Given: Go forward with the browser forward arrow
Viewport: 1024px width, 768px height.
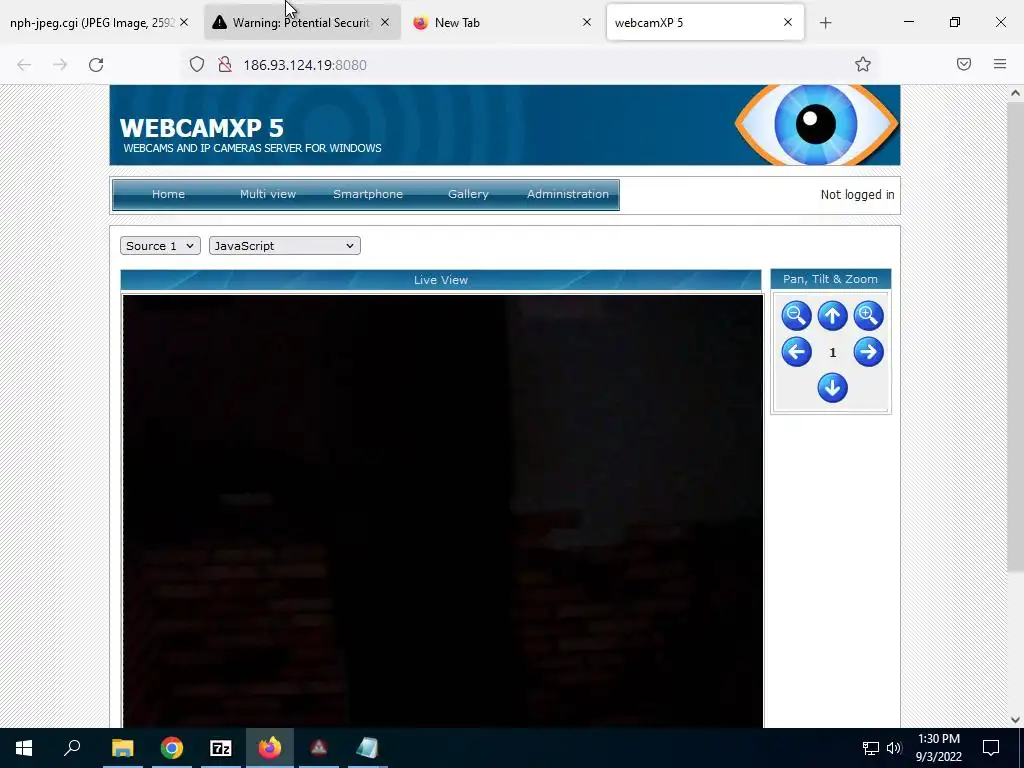Looking at the screenshot, I should (60, 65).
